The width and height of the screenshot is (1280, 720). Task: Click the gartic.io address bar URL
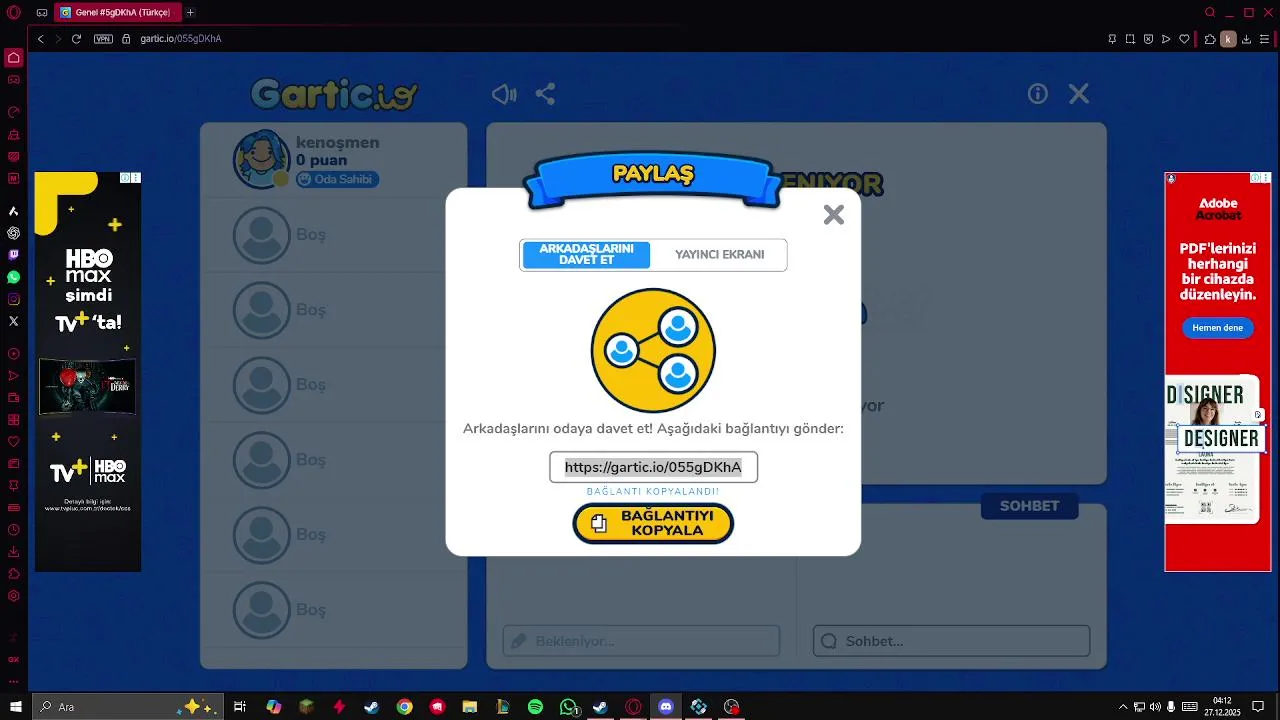181,39
